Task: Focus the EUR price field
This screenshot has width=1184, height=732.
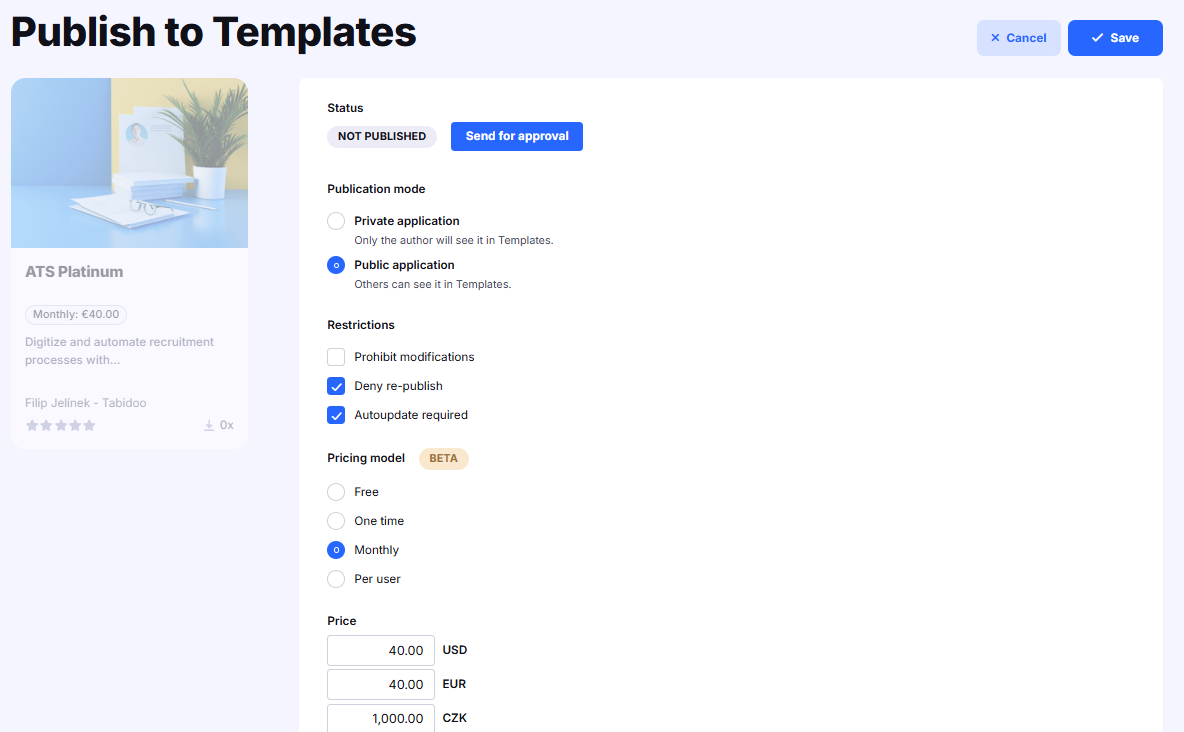Action: point(381,684)
